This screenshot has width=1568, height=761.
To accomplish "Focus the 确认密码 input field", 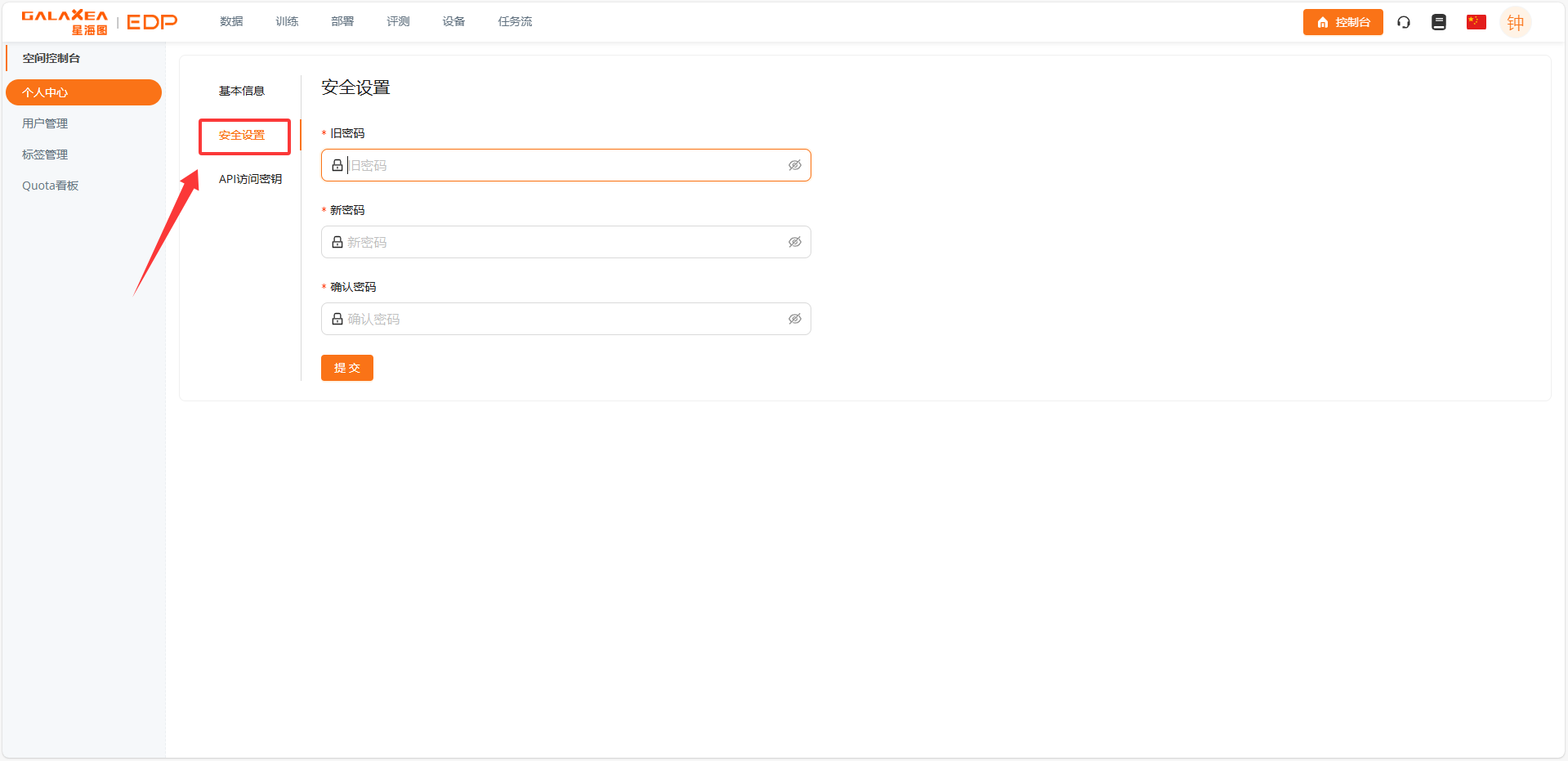I will coord(564,319).
